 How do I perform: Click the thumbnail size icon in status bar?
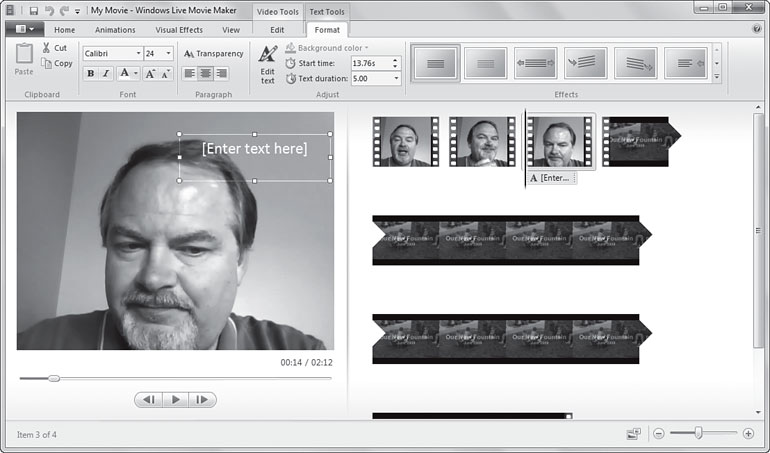[x=633, y=434]
